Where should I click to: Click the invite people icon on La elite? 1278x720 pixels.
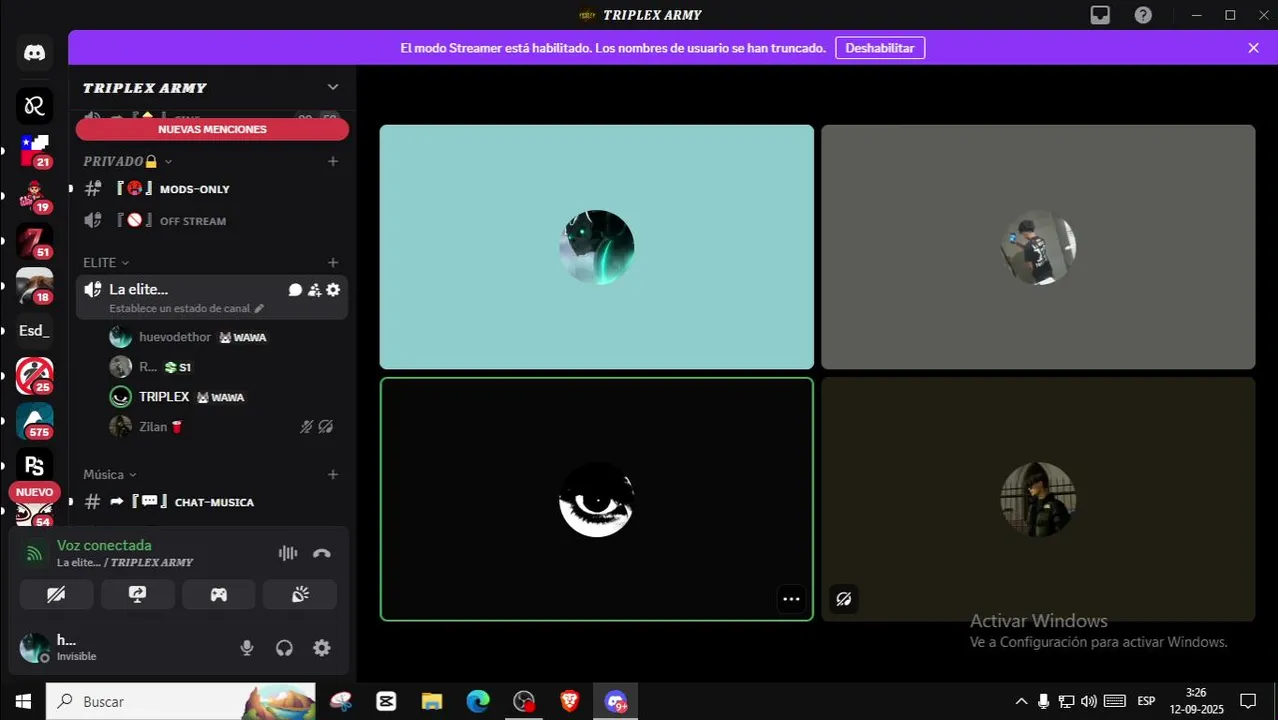314,290
